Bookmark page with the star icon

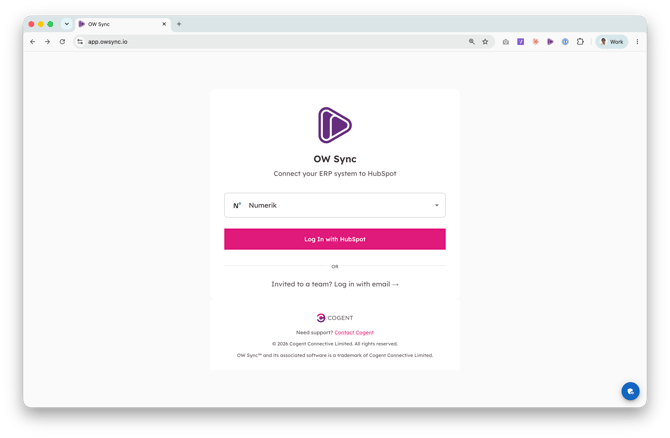[x=485, y=41]
